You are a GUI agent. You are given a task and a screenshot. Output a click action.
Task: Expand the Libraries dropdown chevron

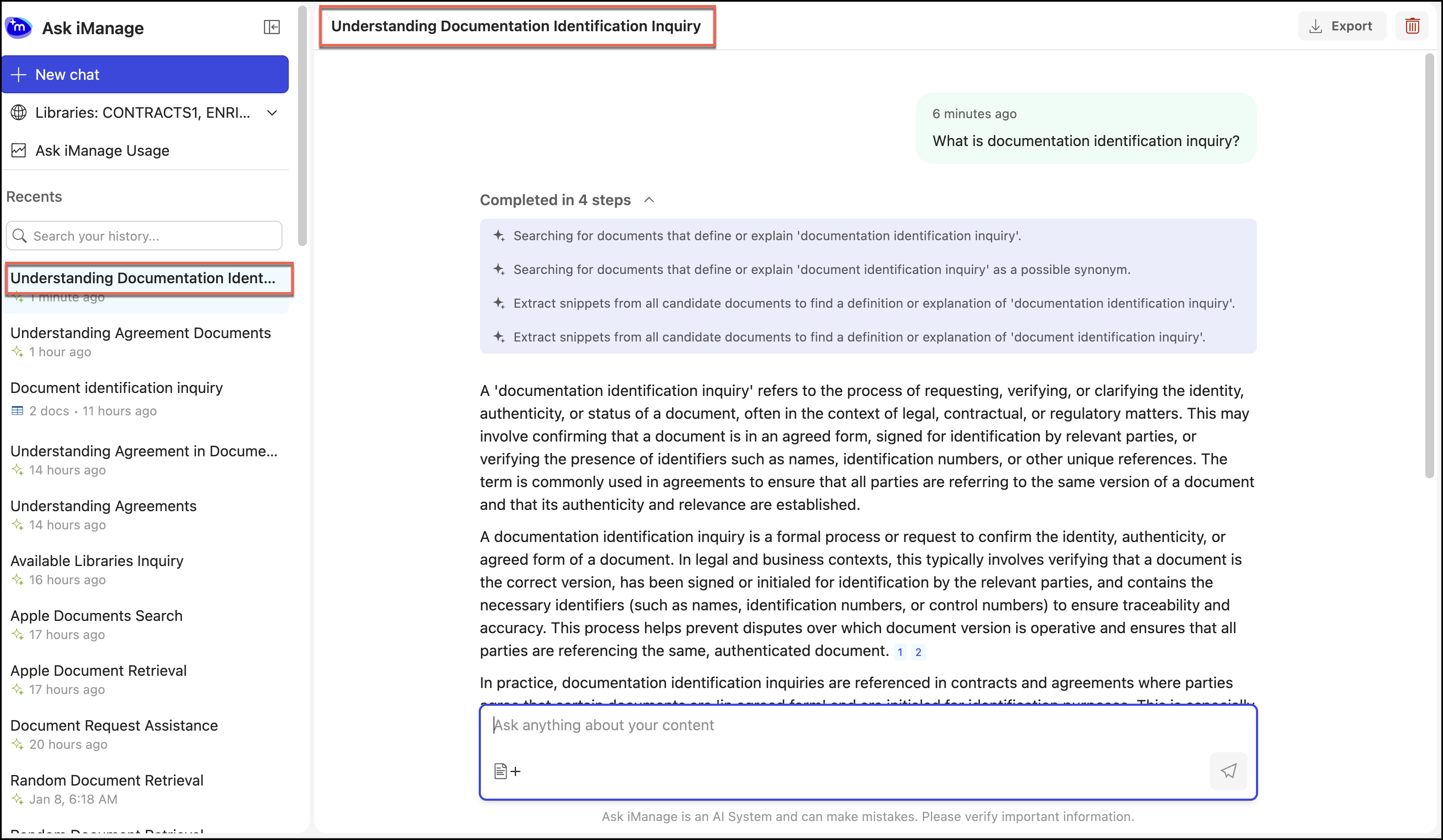pyautogui.click(x=273, y=113)
